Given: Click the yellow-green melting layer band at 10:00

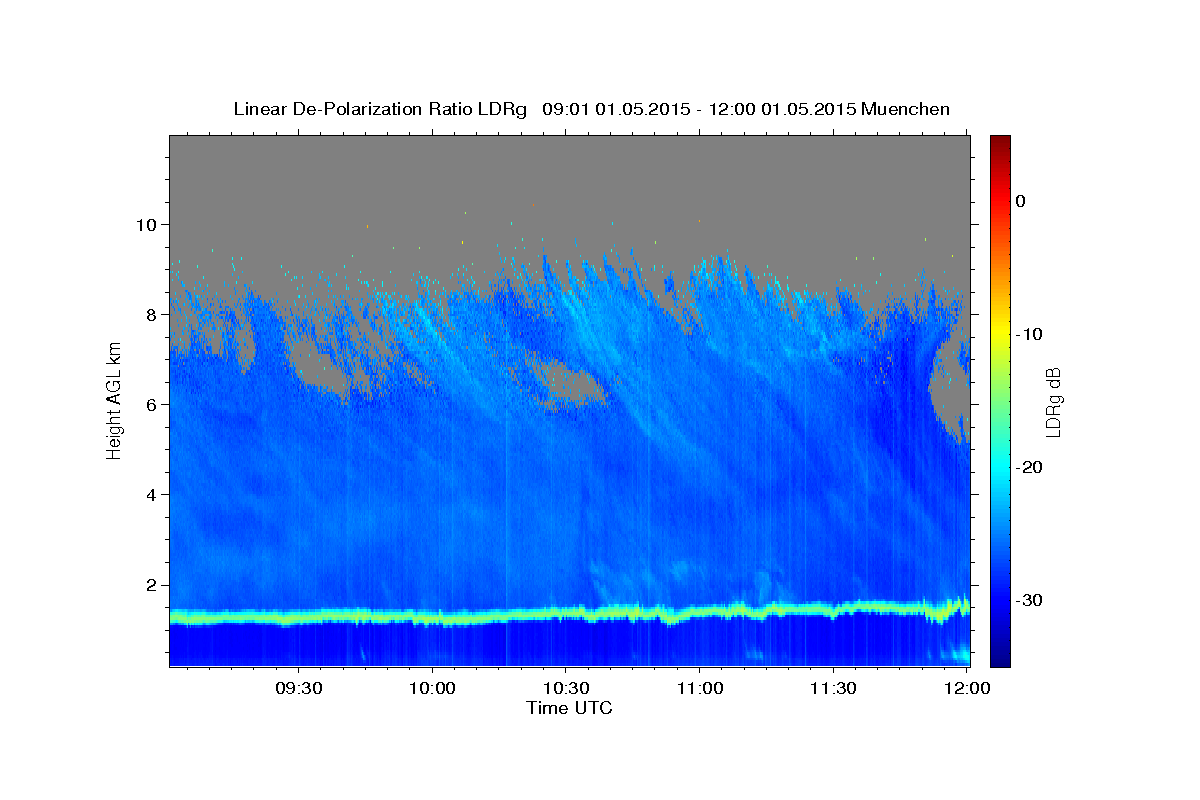Looking at the screenshot, I should tap(433, 618).
